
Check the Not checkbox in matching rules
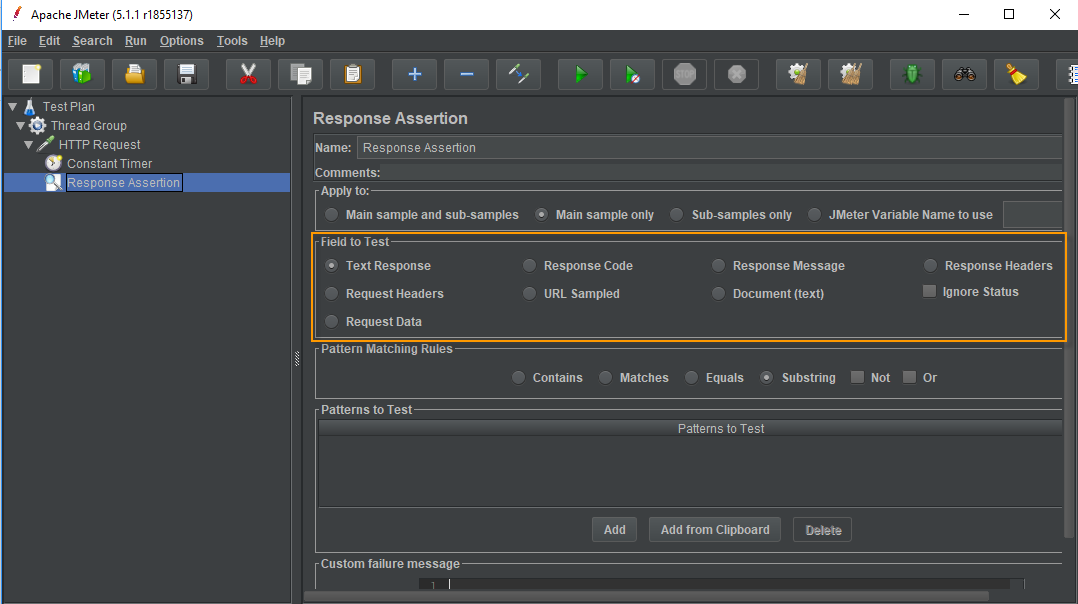click(x=857, y=378)
